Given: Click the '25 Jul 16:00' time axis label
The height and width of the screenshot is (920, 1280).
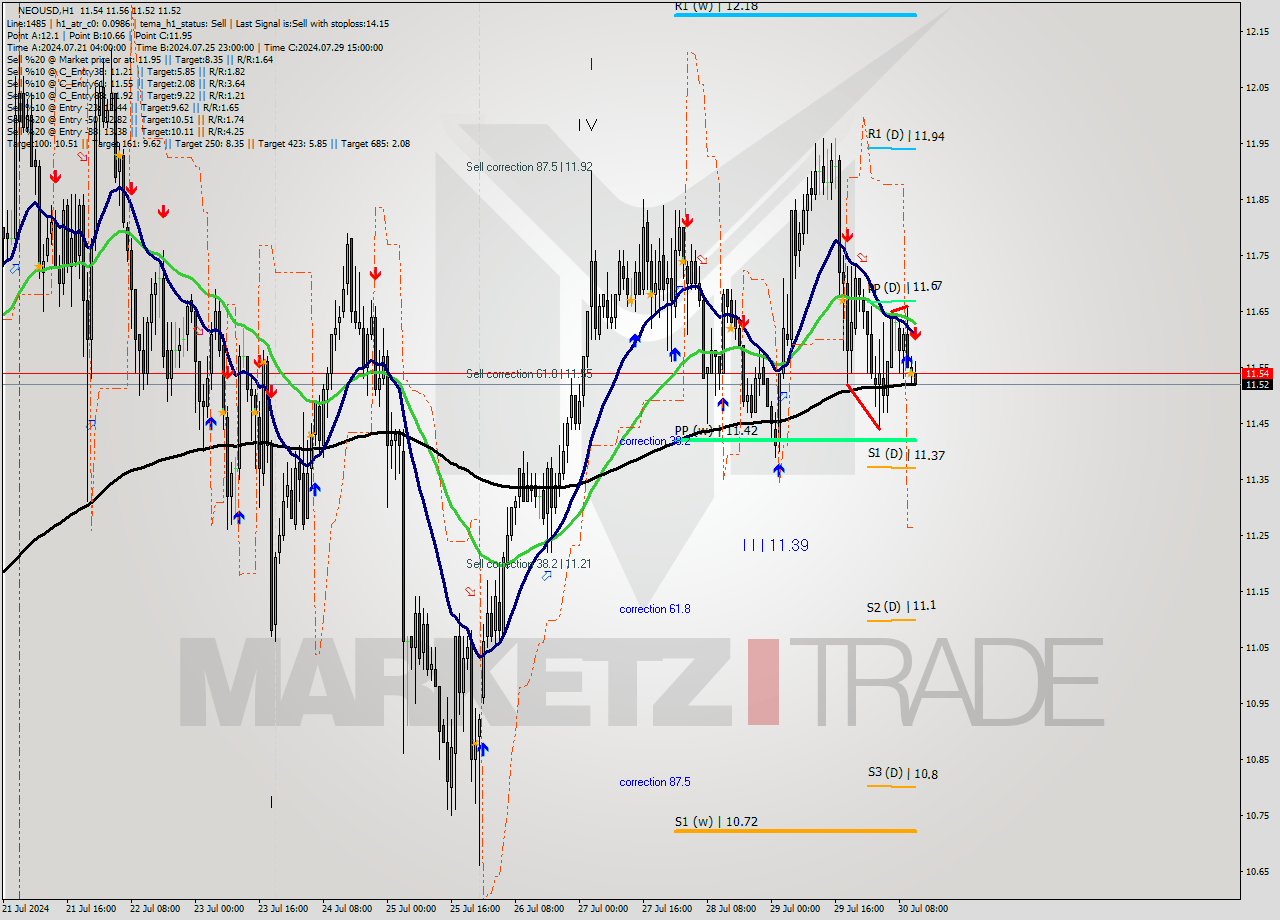Looking at the screenshot, I should (474, 909).
